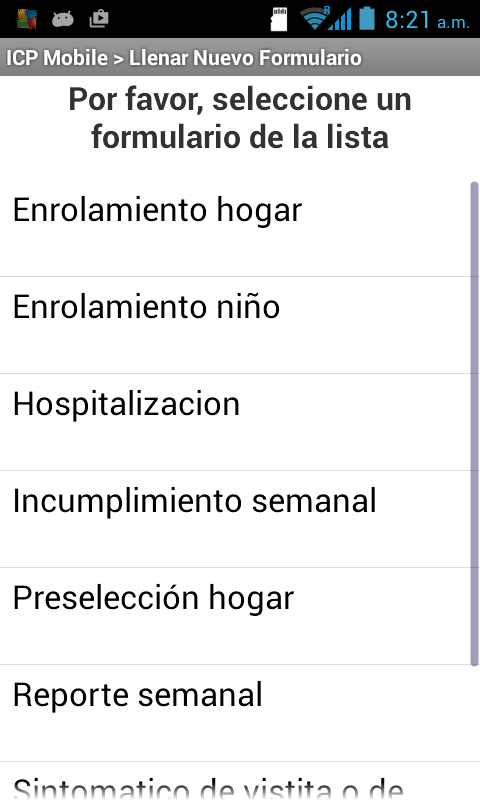Tap the AVG antivirus status bar icon
Screen dimensions: 480x800
27,19
